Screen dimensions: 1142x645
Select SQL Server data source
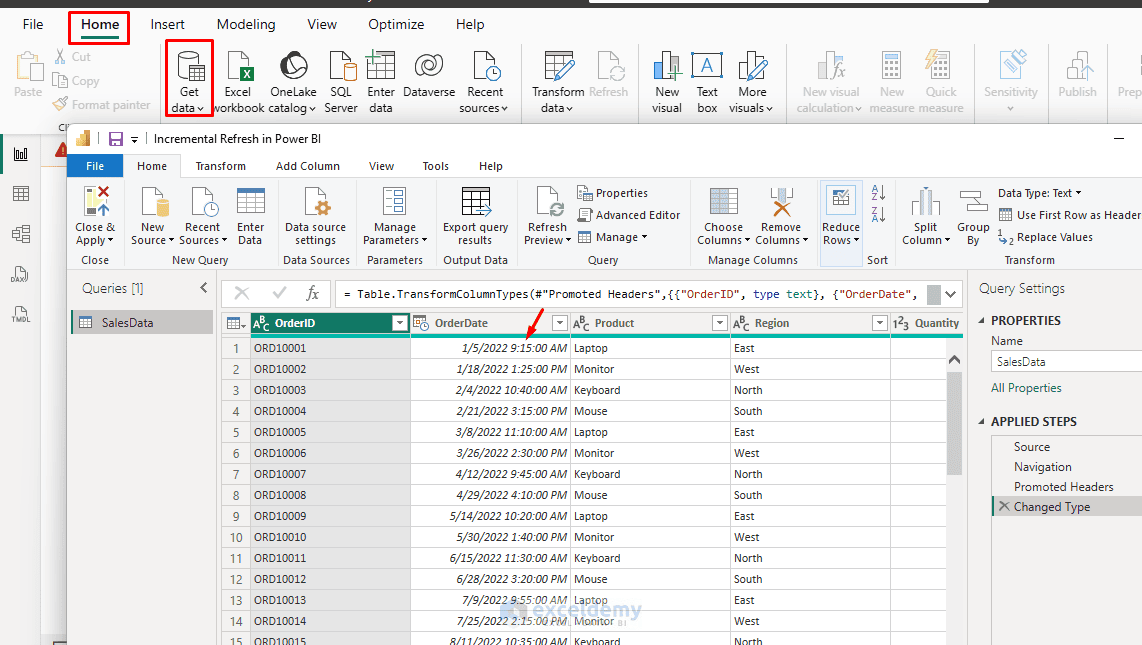tap(341, 82)
